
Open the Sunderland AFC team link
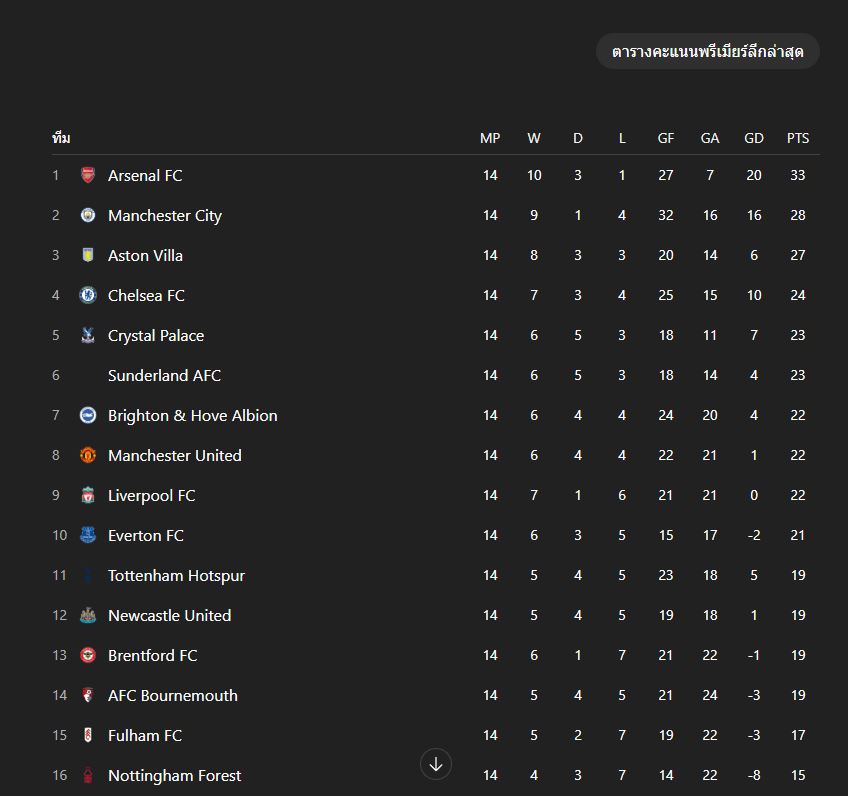(x=164, y=375)
